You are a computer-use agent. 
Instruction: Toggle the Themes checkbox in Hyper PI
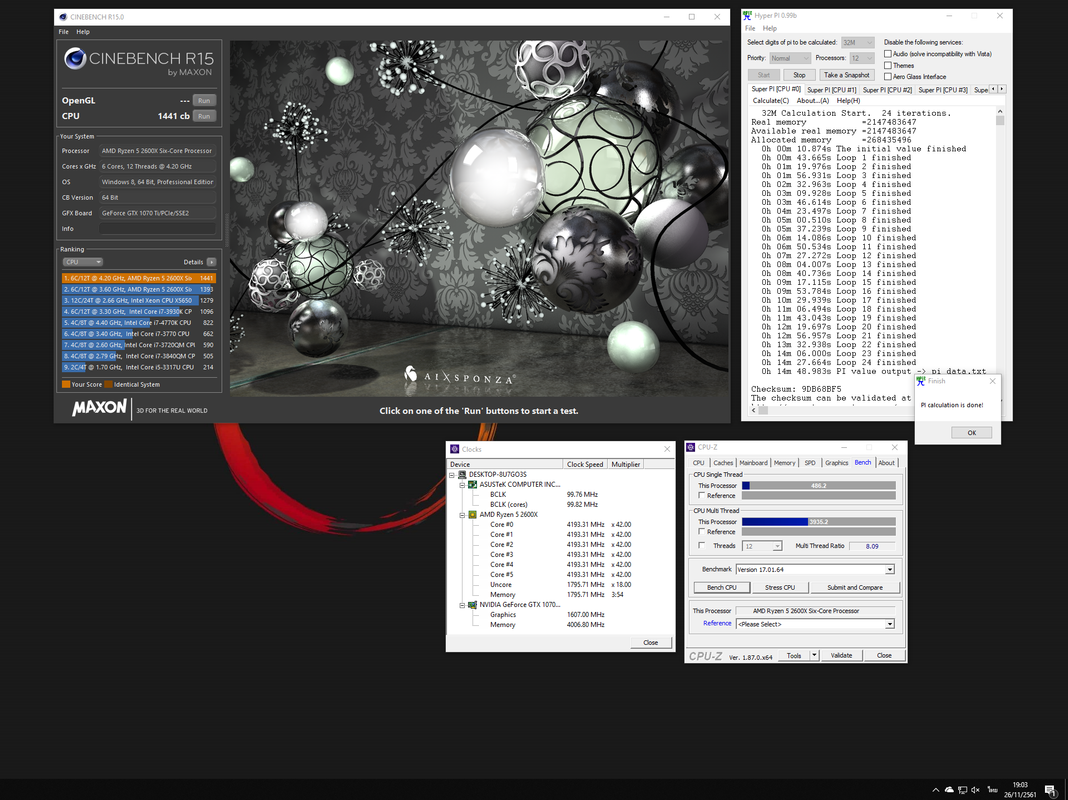(888, 65)
